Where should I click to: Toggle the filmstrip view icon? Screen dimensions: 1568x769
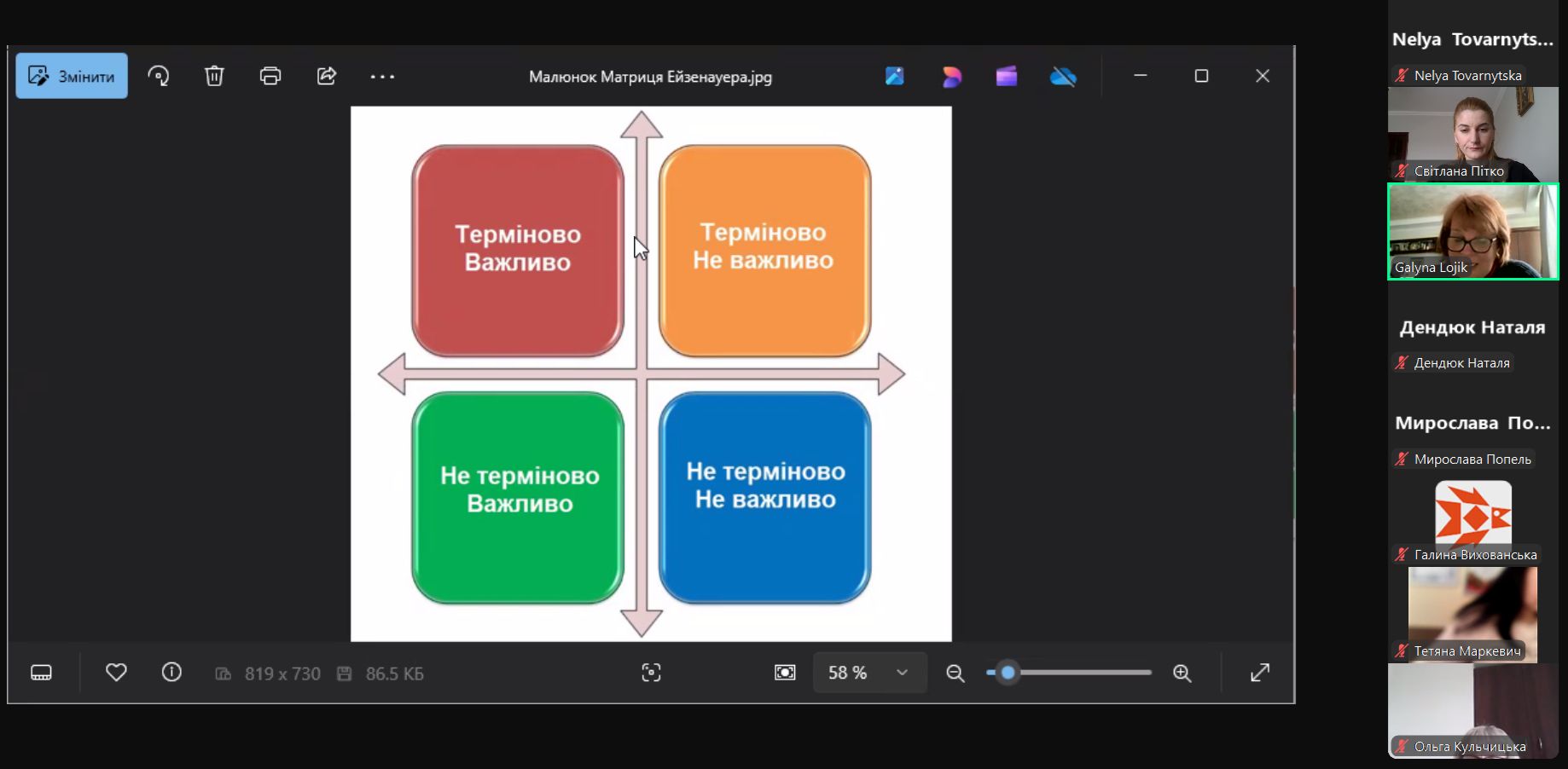pyautogui.click(x=41, y=673)
